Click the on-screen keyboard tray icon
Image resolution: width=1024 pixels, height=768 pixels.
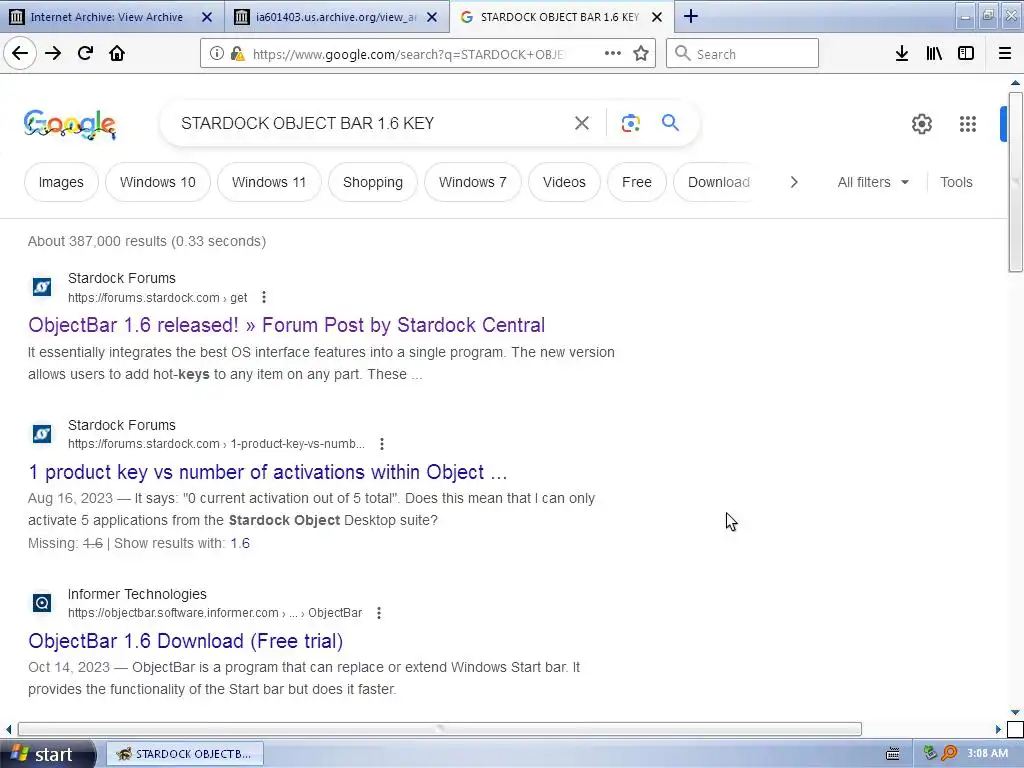pos(893,754)
